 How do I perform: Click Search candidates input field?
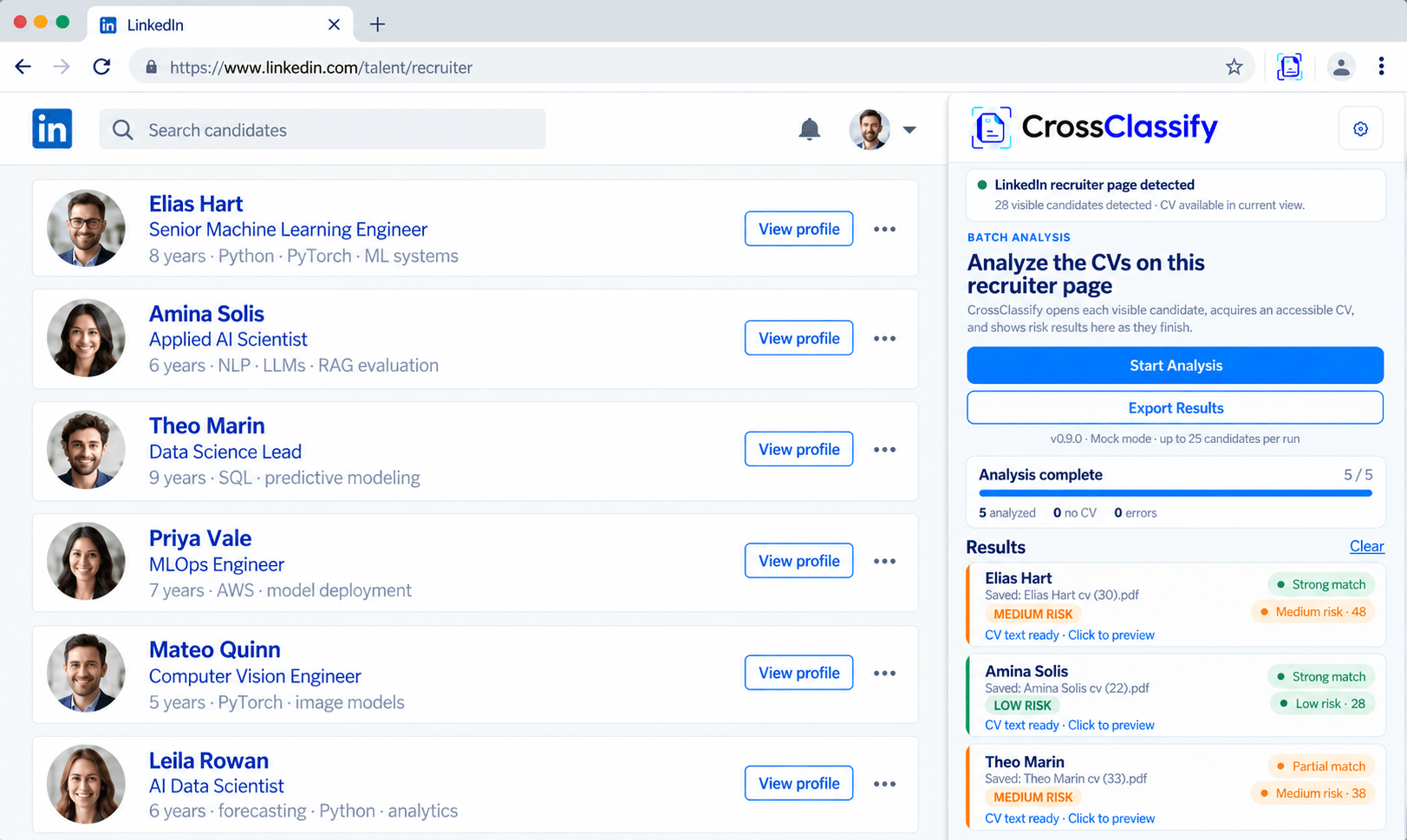pyautogui.click(x=322, y=129)
